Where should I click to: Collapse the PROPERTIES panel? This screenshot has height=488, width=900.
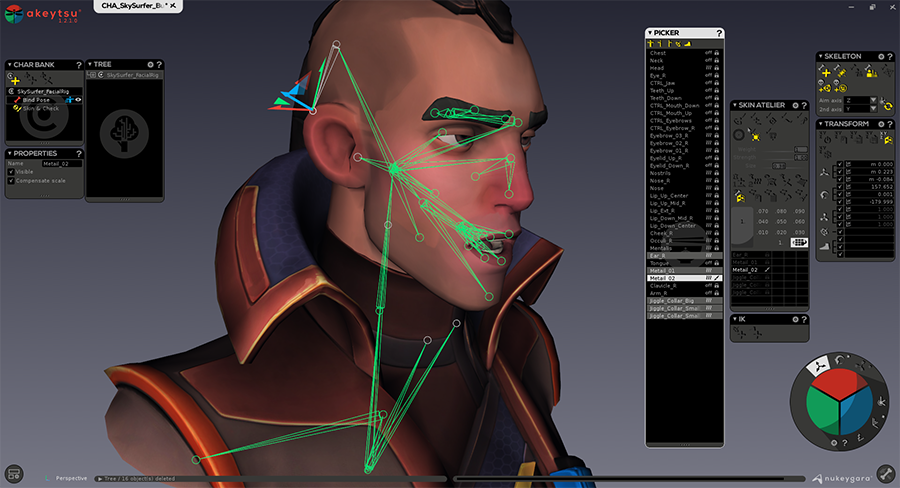click(x=9, y=153)
